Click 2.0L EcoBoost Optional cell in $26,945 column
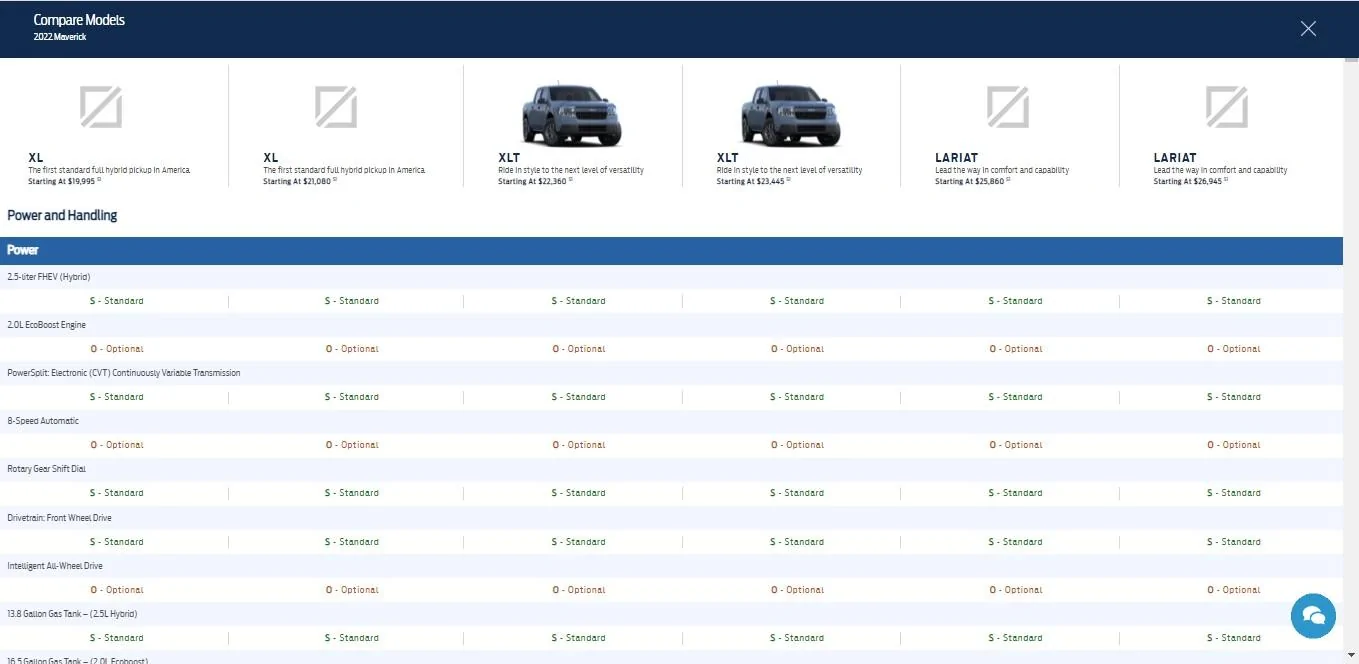Screen dimensions: 1359x664 (1234, 349)
